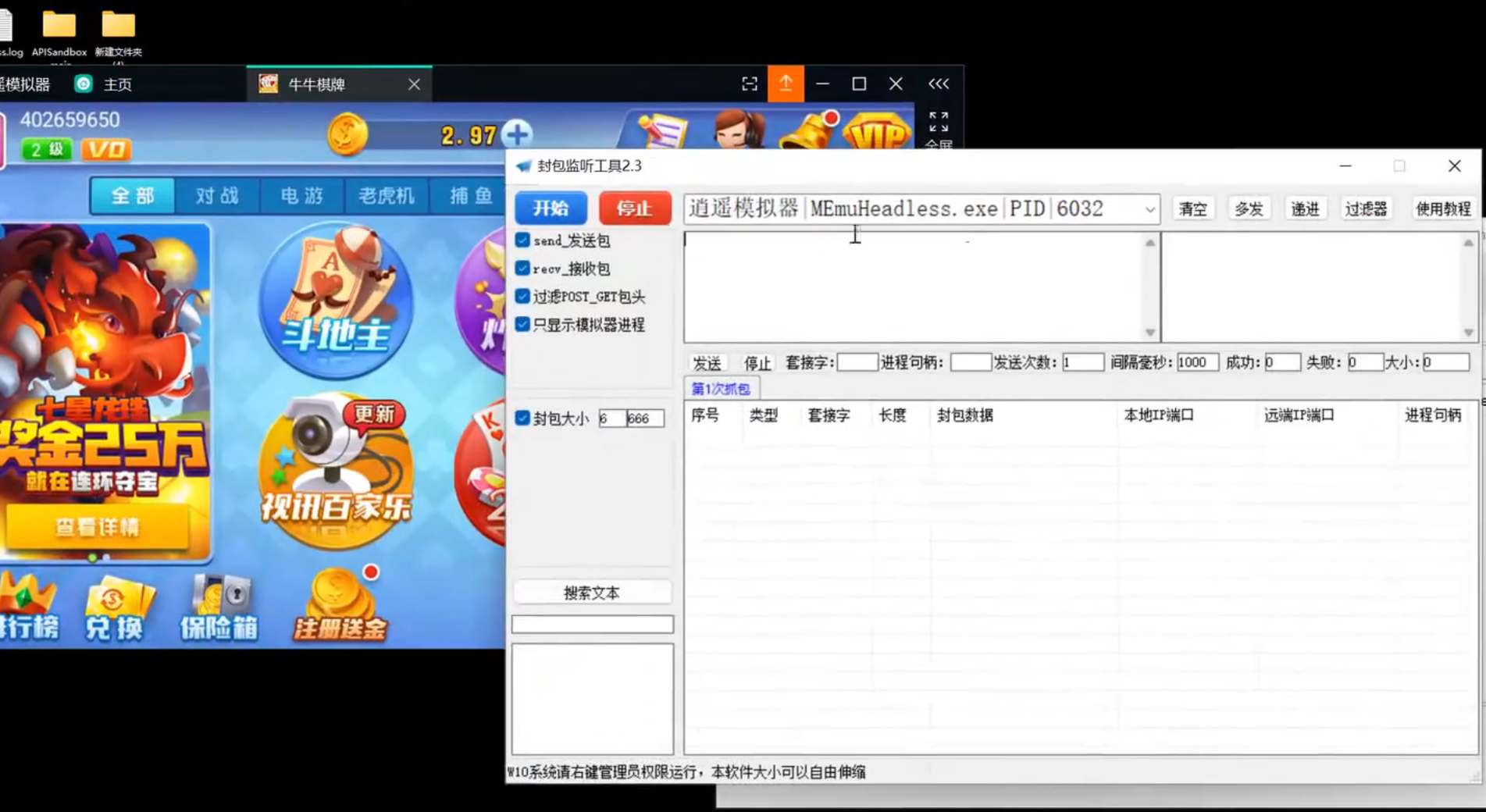The width and height of the screenshot is (1486, 812).
Task: Click the 发送次数 input field
Action: [1082, 362]
